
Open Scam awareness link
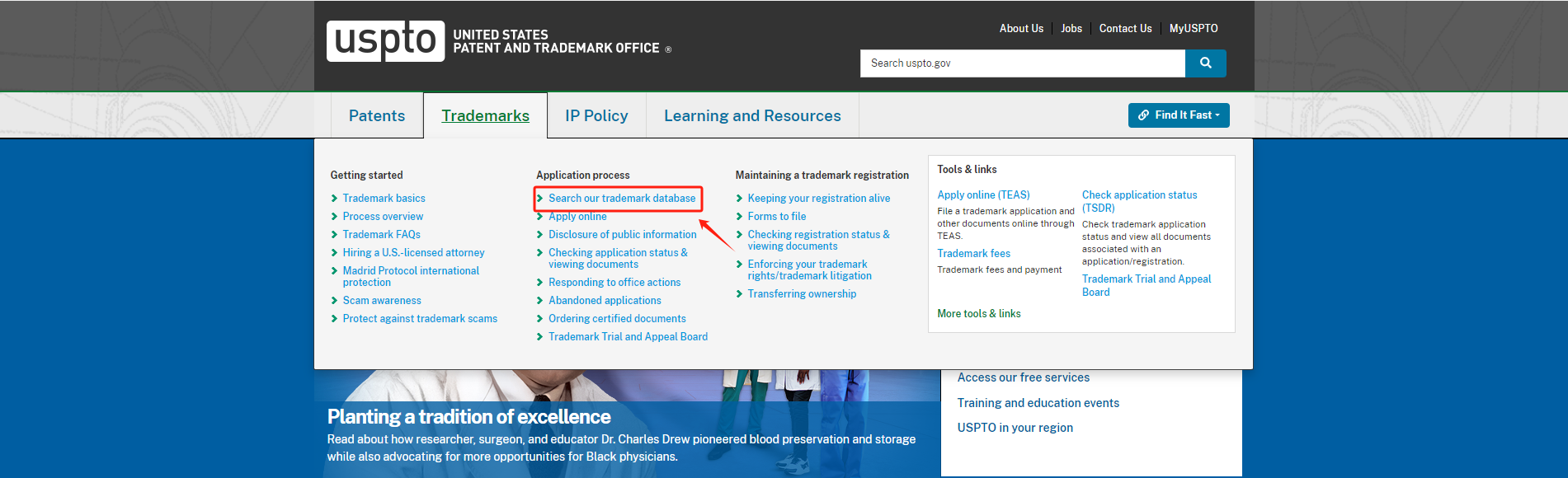382,301
